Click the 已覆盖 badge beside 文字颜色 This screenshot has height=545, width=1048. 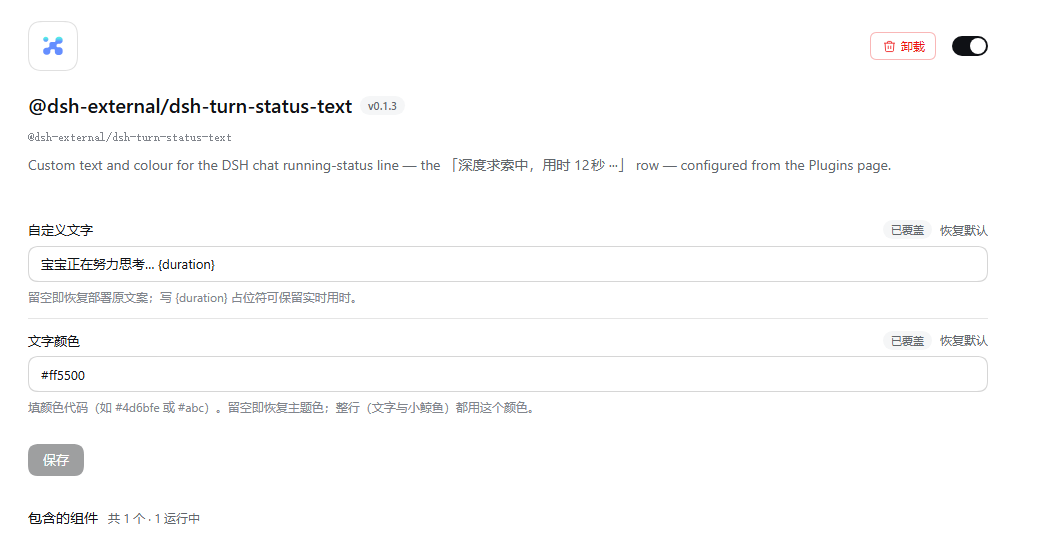tap(907, 341)
